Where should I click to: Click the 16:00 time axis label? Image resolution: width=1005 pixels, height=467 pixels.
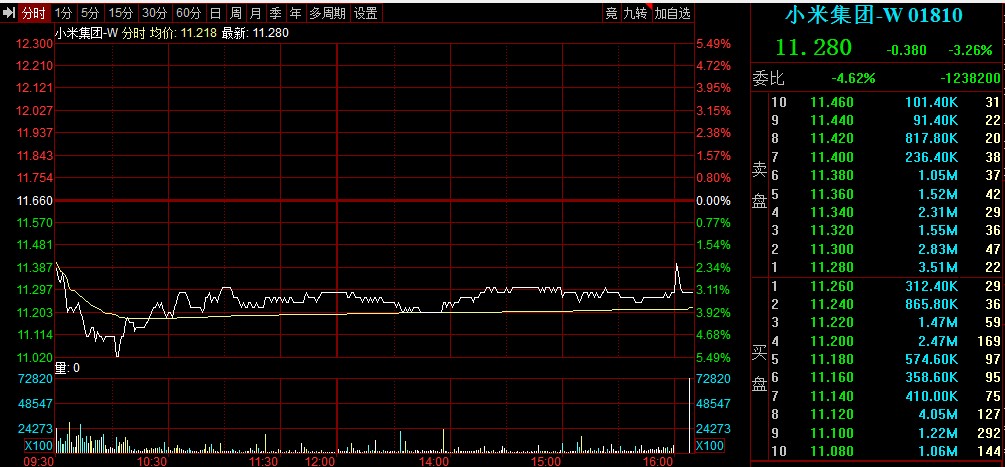click(658, 461)
